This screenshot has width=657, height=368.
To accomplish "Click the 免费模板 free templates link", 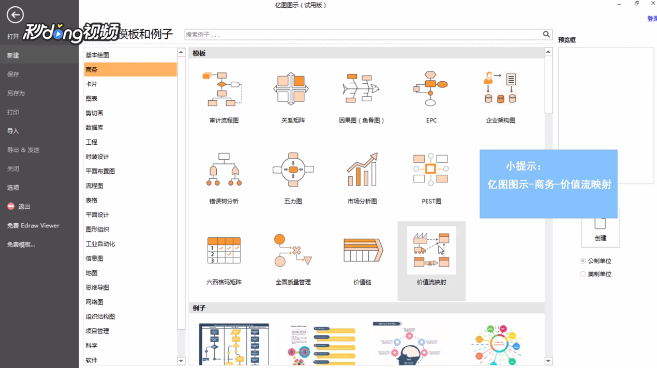I will 21,244.
